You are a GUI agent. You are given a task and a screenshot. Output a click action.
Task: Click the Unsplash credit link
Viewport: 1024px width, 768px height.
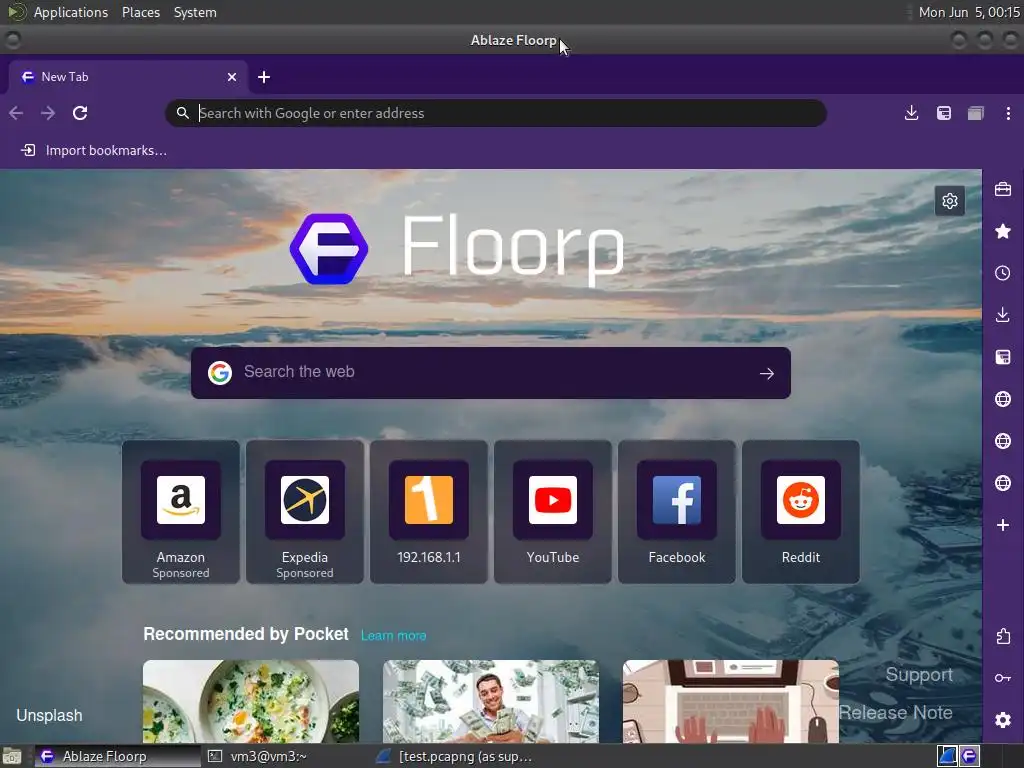50,715
